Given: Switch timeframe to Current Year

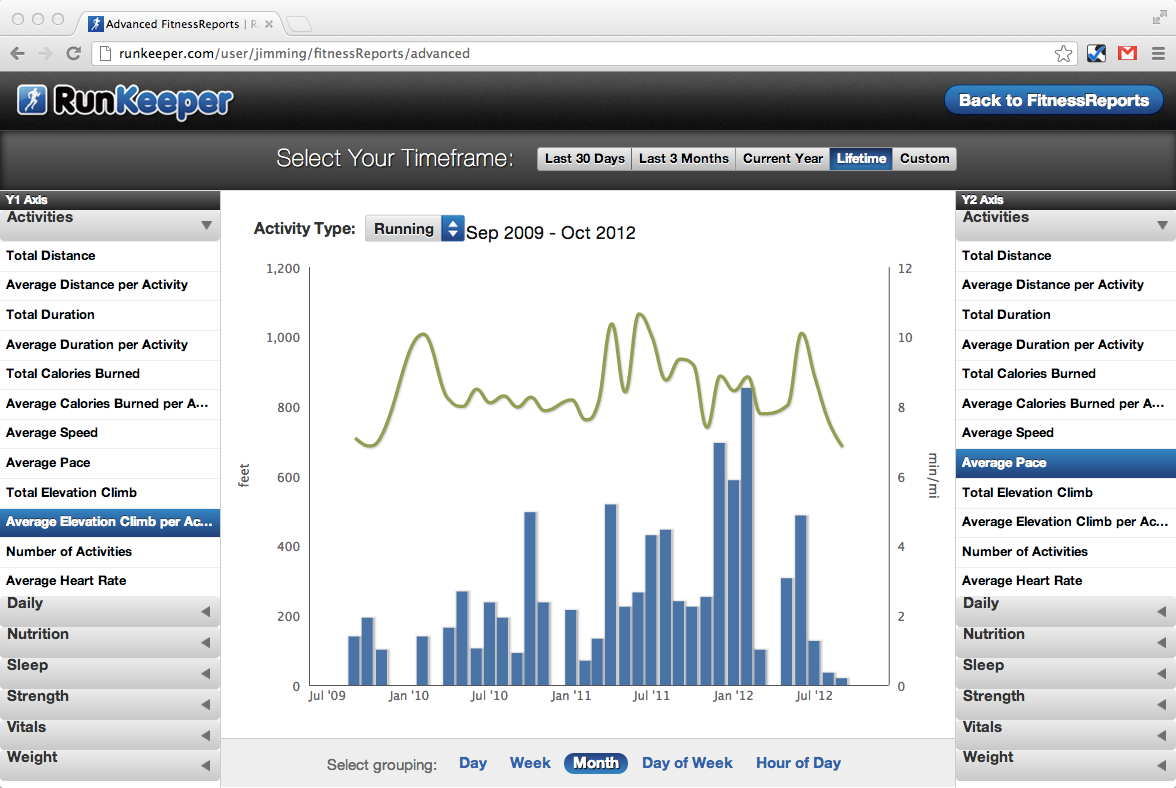Looking at the screenshot, I should point(782,158).
